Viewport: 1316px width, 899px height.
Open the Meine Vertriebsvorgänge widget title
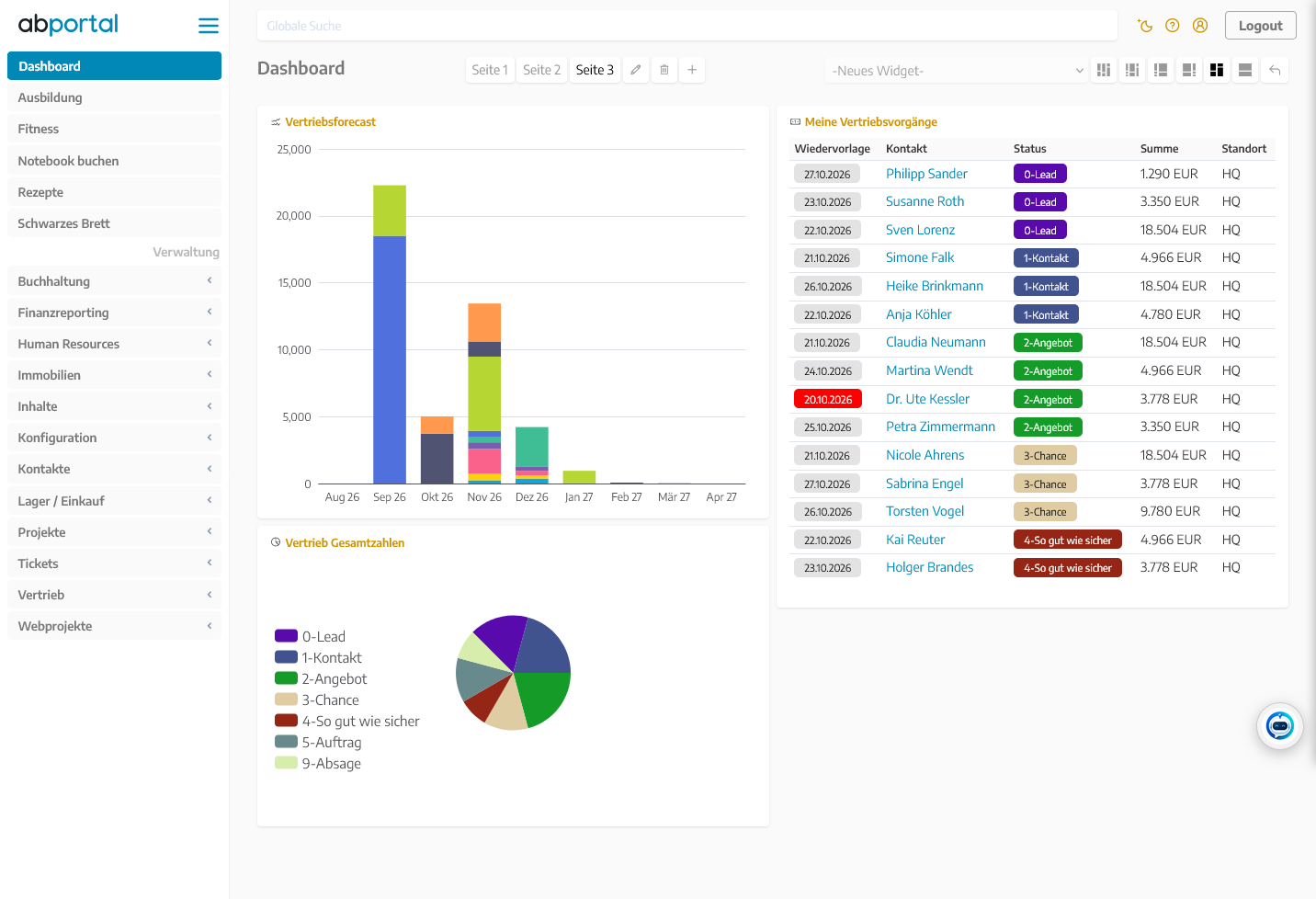click(870, 122)
